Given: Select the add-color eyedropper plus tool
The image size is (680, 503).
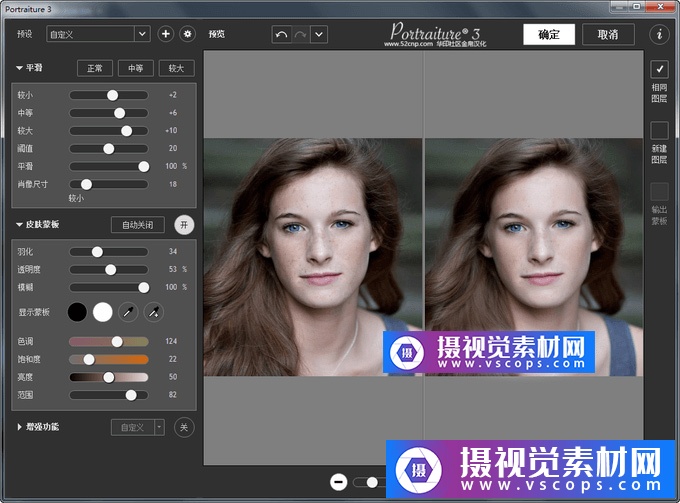Looking at the screenshot, I should tap(153, 313).
